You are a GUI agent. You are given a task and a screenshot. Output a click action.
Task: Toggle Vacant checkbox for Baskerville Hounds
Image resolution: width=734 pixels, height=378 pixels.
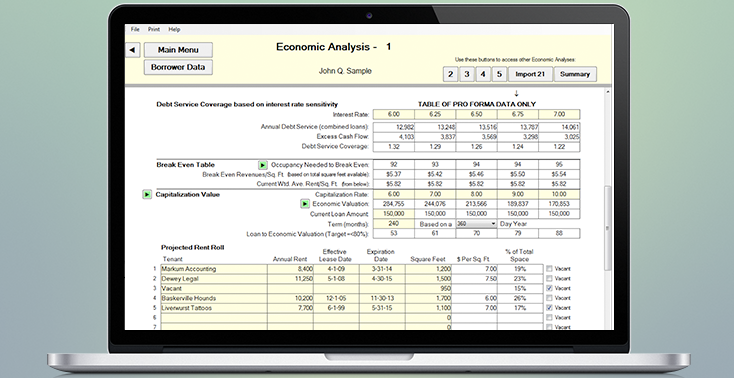point(549,298)
